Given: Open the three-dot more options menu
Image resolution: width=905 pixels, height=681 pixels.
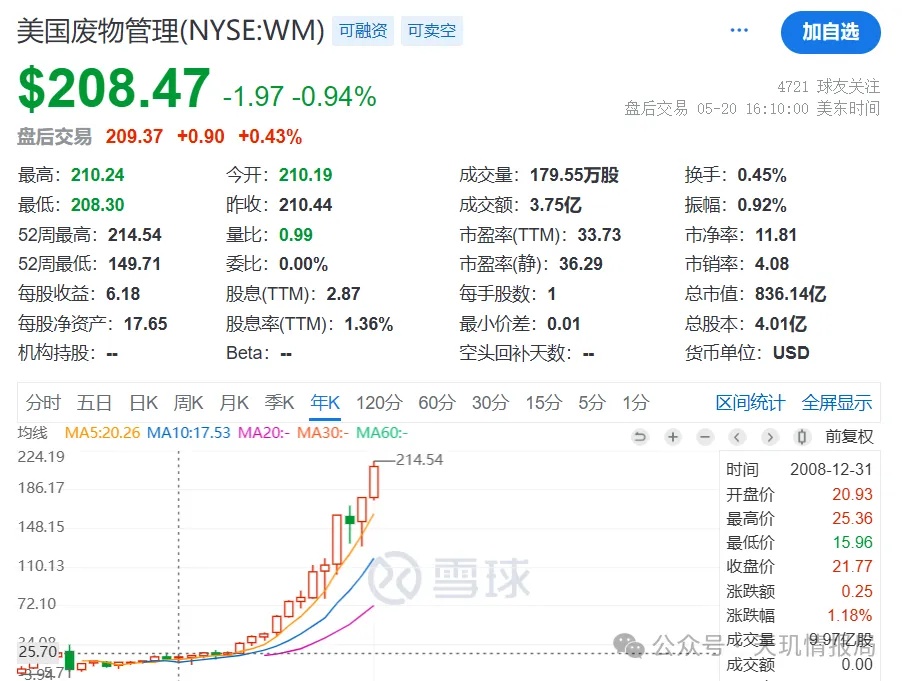Looking at the screenshot, I should [x=739, y=30].
